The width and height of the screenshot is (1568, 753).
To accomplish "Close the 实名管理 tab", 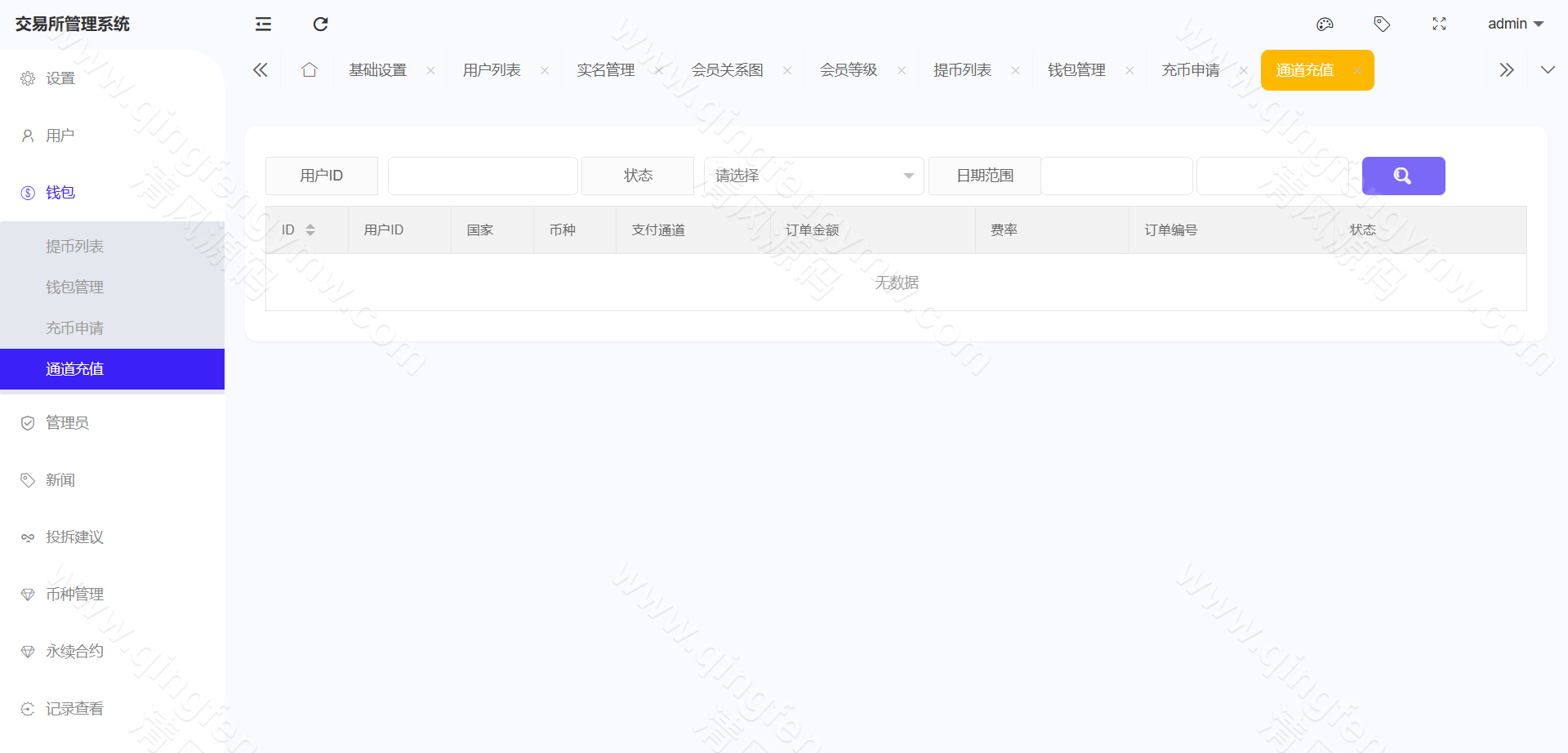I will tap(657, 69).
